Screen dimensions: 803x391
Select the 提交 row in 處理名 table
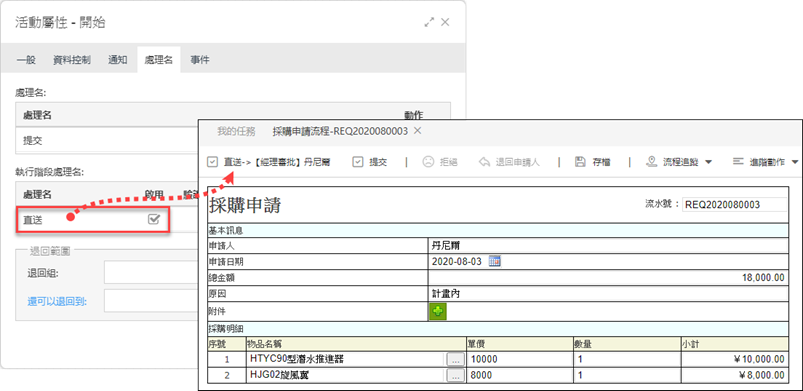click(x=108, y=140)
